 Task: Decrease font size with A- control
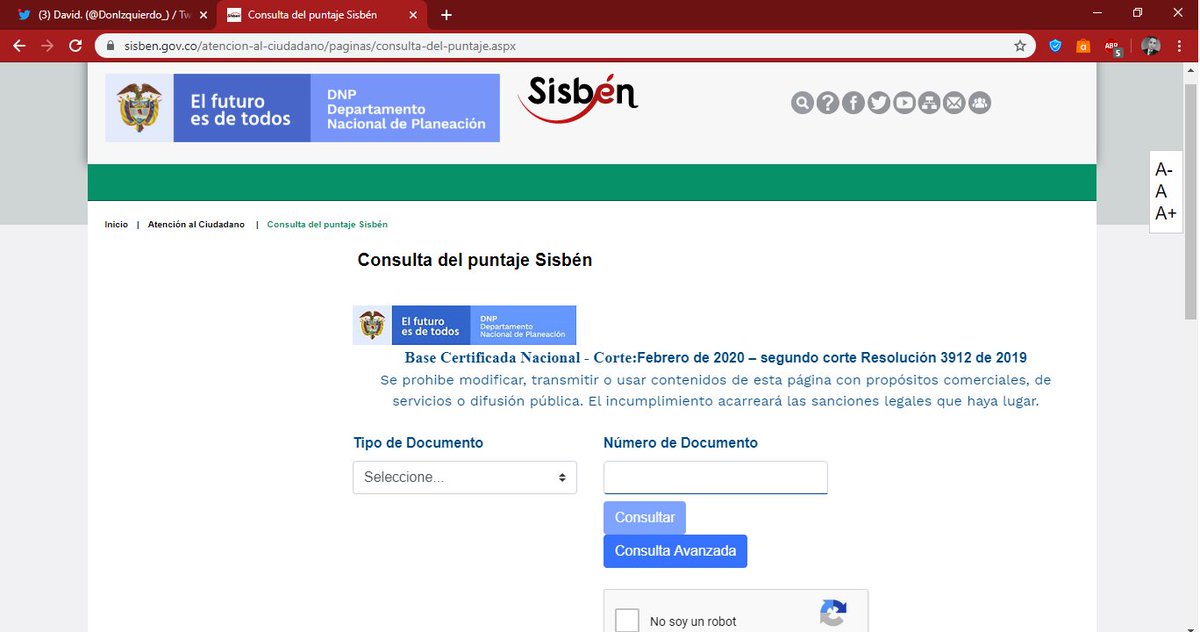tap(1164, 170)
